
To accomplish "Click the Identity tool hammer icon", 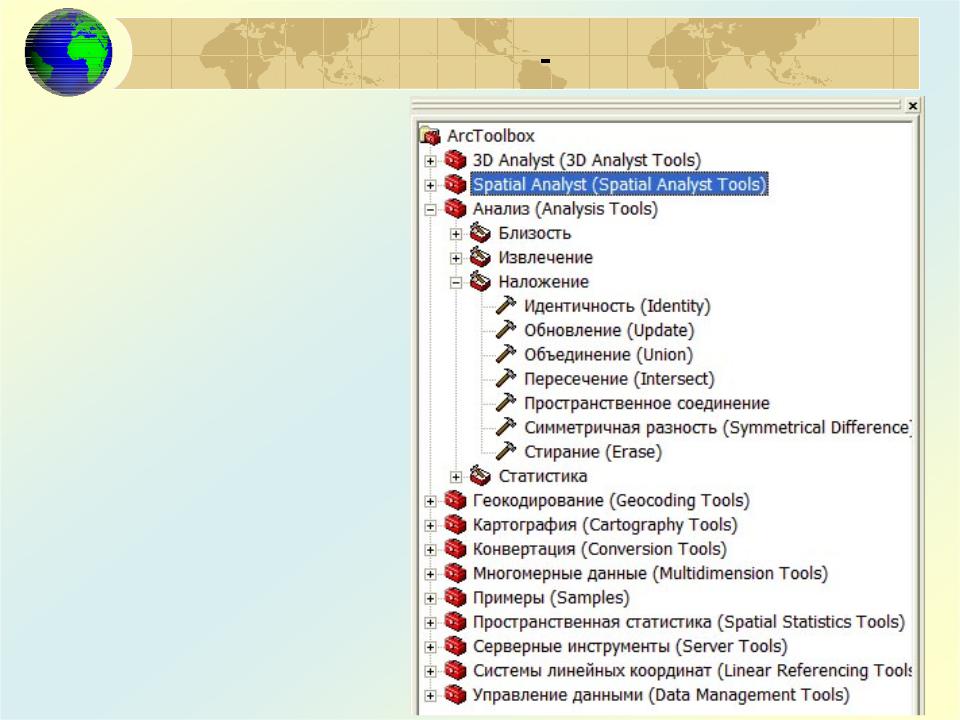I will point(506,305).
